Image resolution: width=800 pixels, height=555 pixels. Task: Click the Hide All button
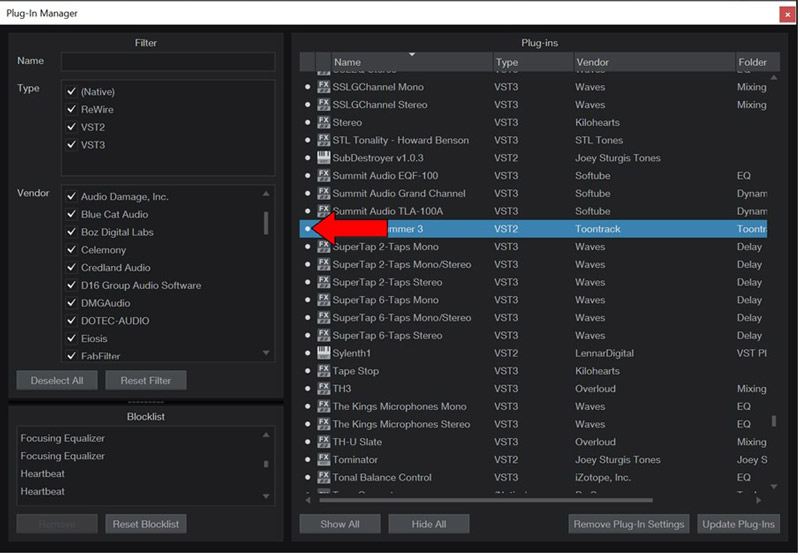point(429,524)
